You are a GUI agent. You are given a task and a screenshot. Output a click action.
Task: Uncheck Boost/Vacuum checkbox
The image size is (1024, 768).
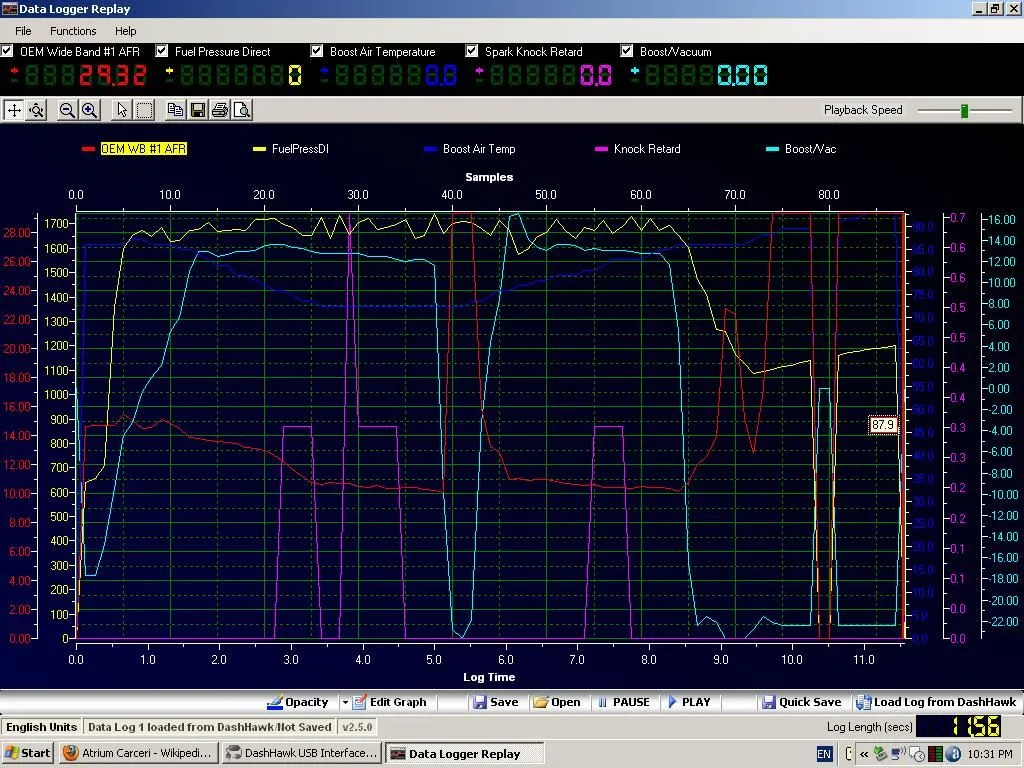pos(626,51)
